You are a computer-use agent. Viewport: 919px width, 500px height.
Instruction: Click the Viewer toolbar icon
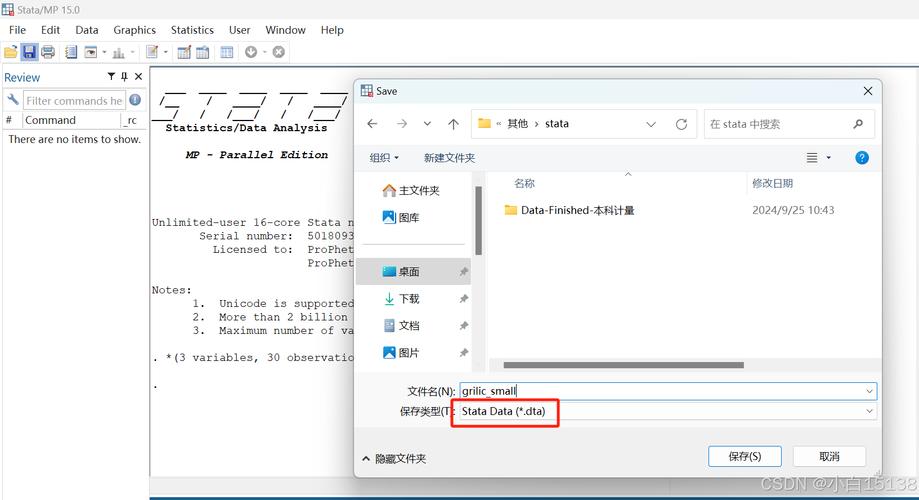(x=91, y=52)
